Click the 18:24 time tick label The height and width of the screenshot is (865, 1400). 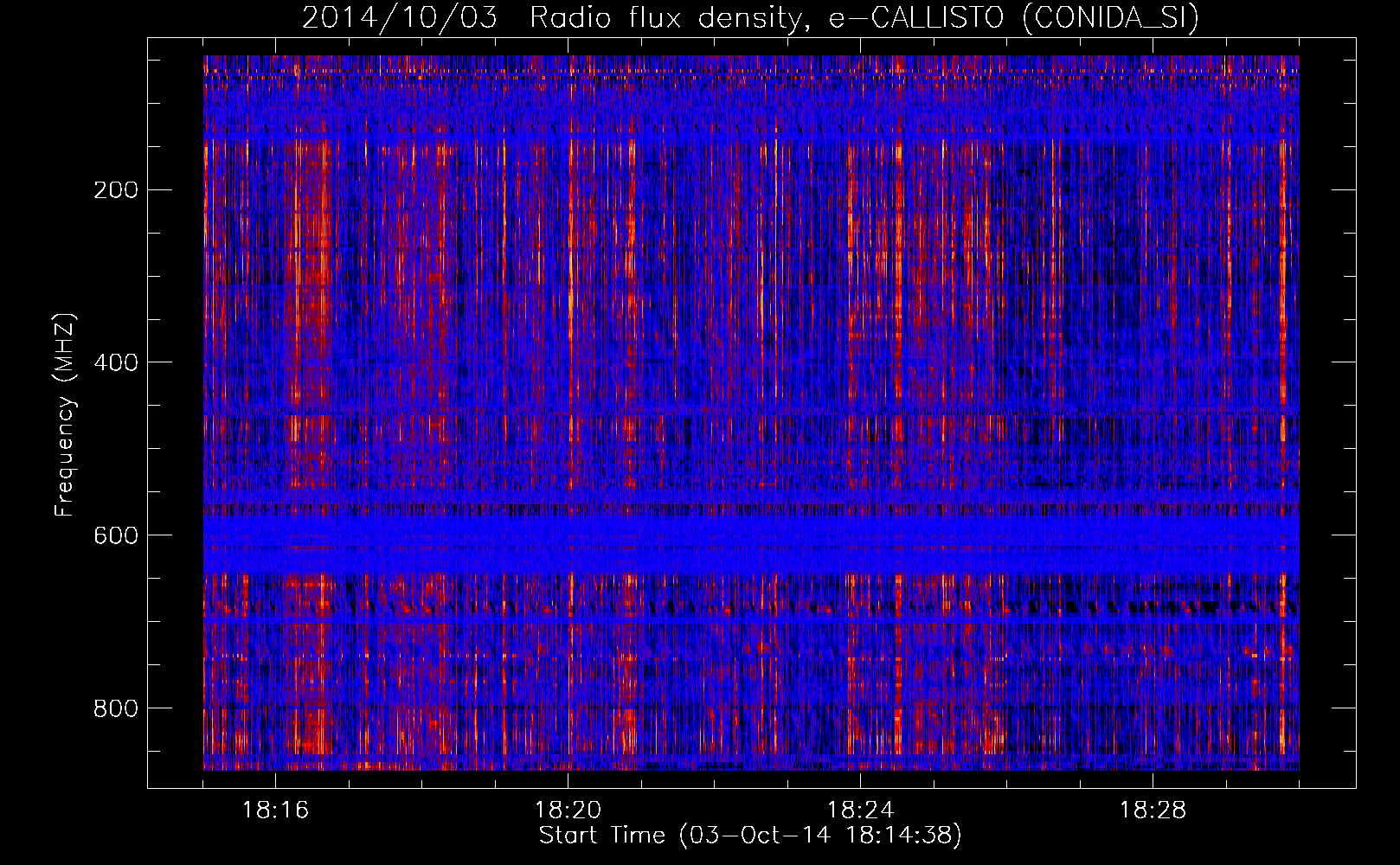(860, 811)
